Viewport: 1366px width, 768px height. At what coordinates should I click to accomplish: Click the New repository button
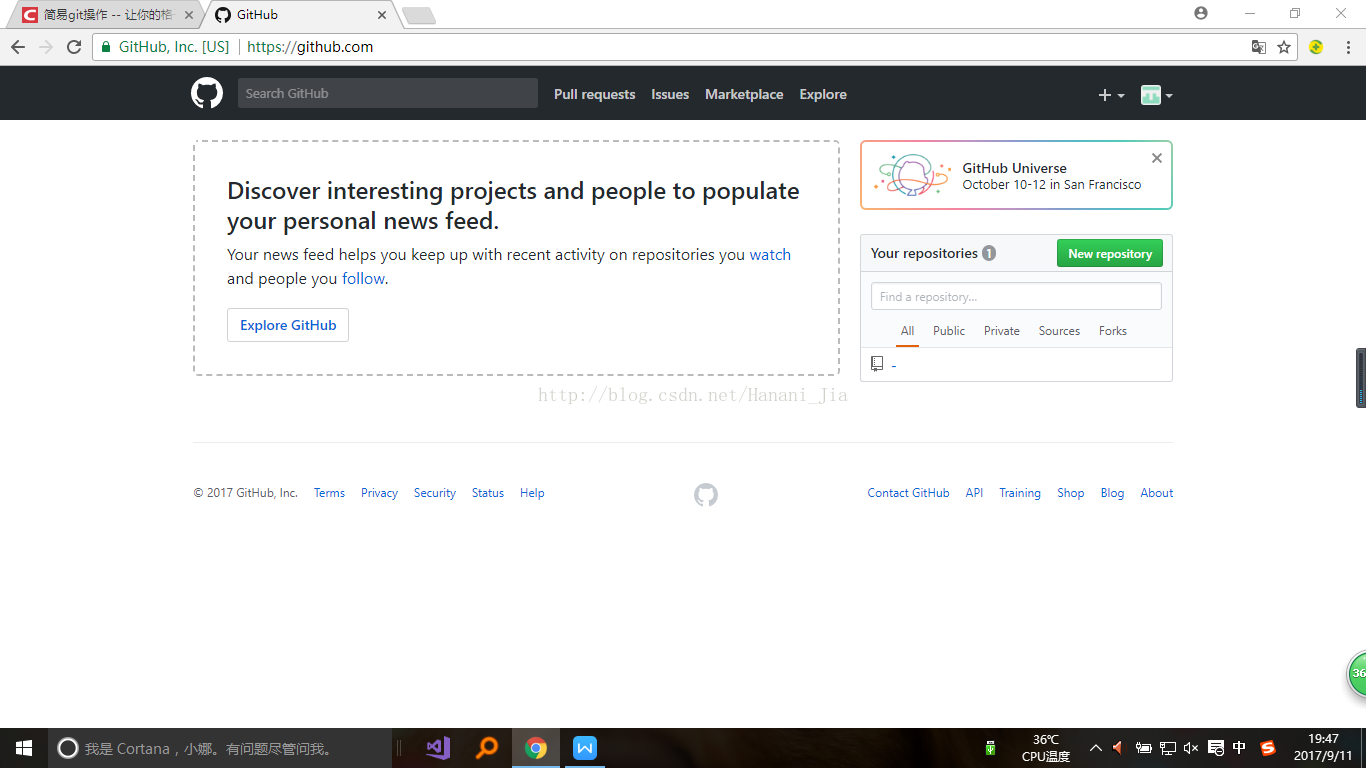[1110, 254]
